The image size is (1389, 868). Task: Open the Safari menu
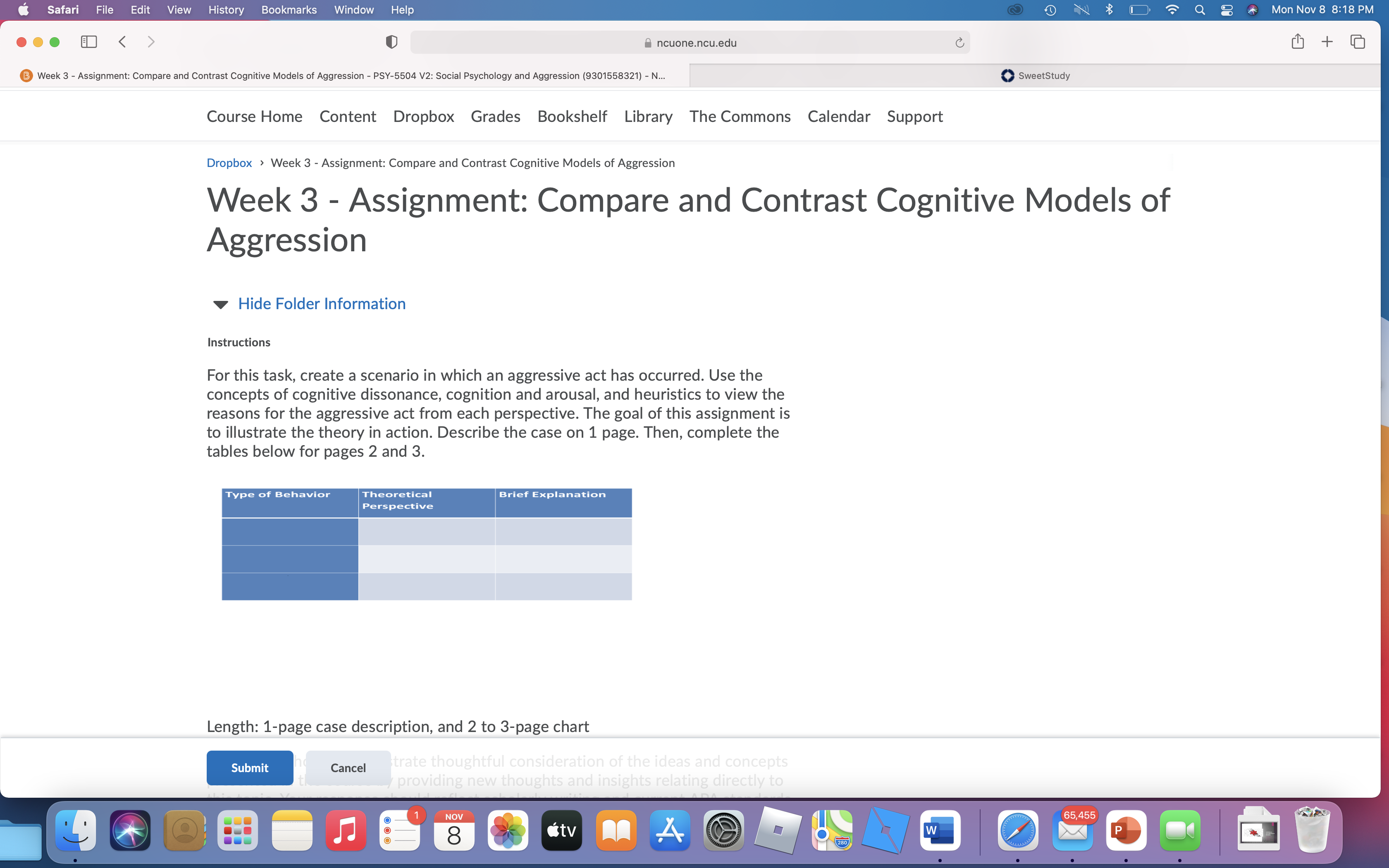(63, 10)
